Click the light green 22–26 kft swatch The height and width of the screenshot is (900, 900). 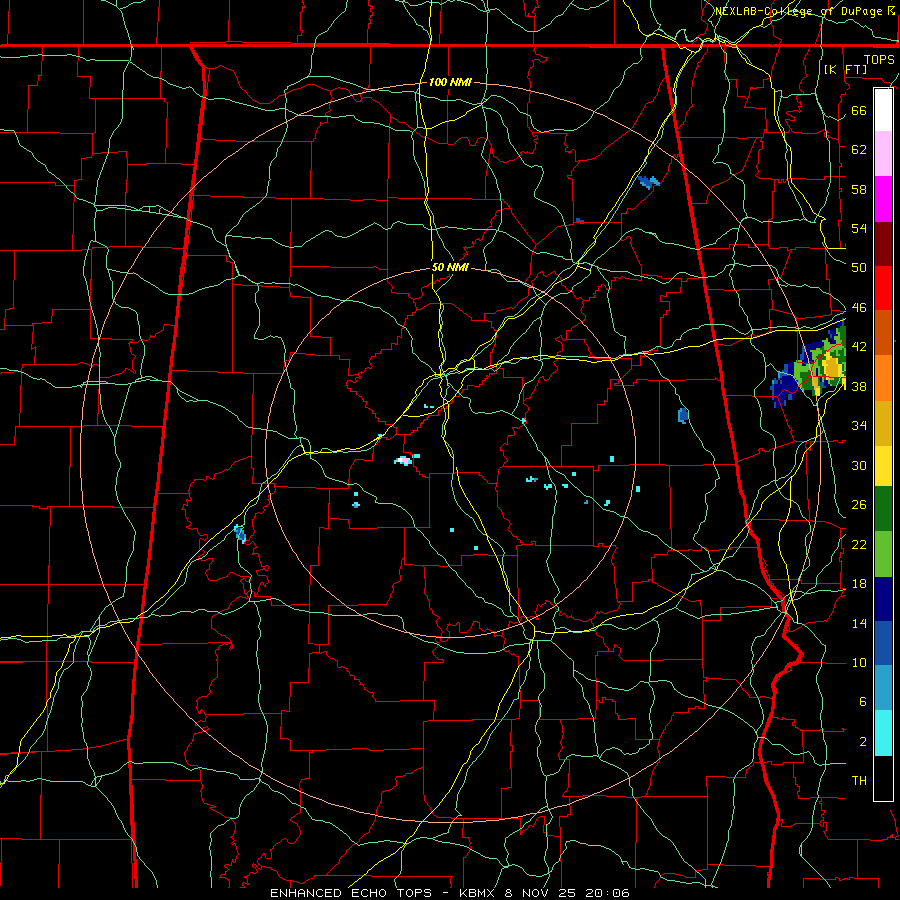(x=883, y=554)
